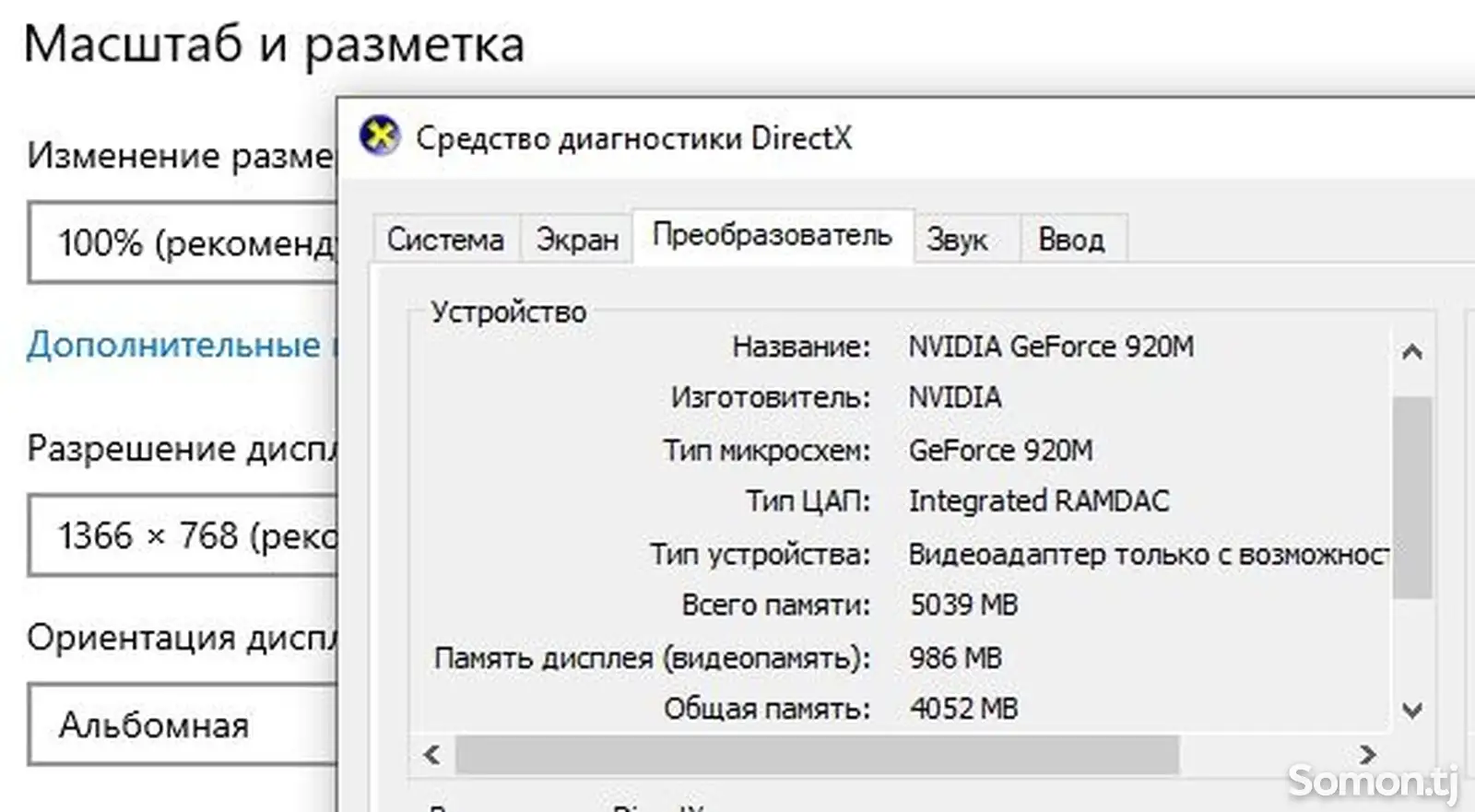Click the horizontal scrollbar thumb in device panel
The height and width of the screenshot is (812, 1475).
coord(817,755)
